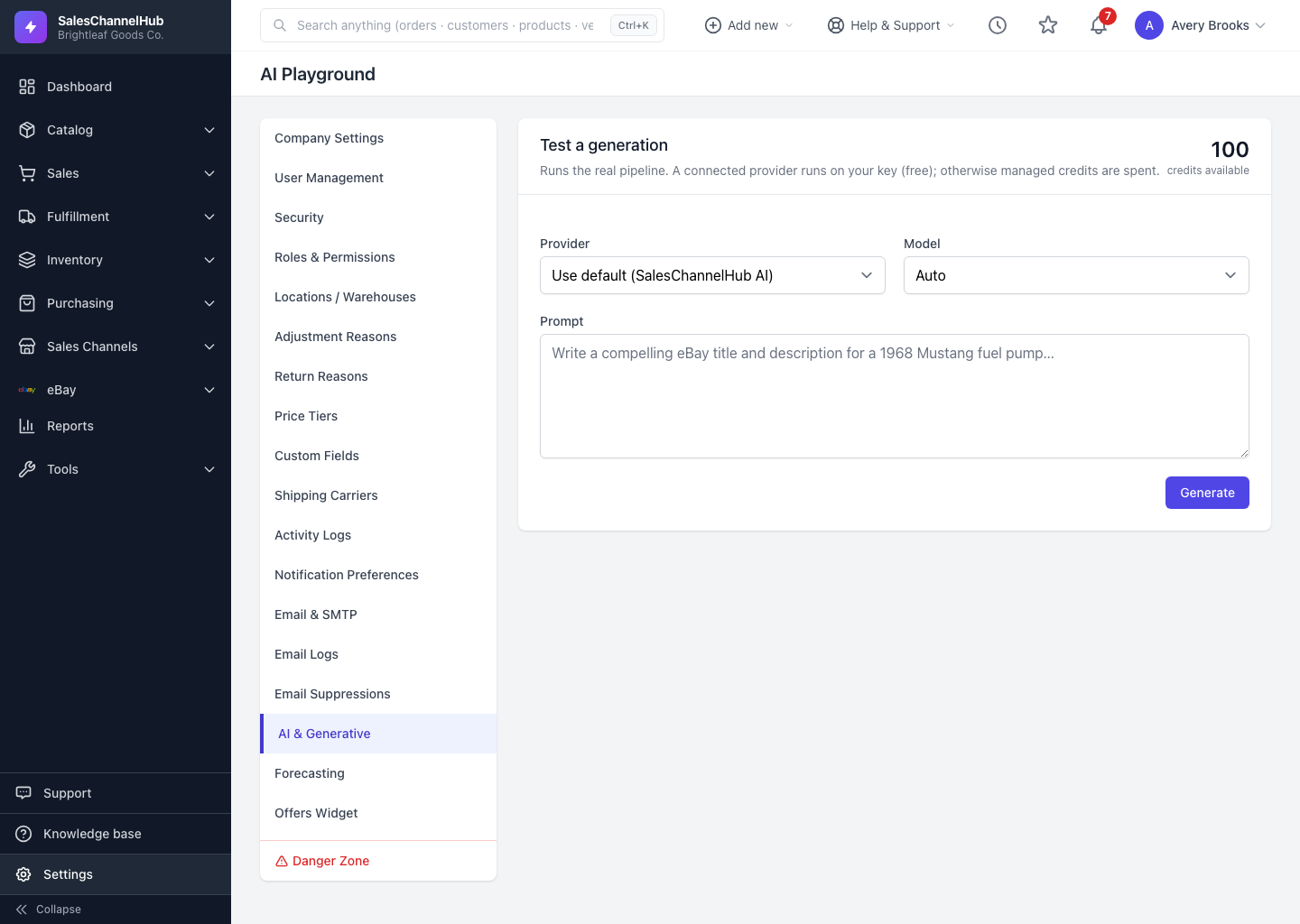Select AI & Generative settings

pyautogui.click(x=378, y=734)
